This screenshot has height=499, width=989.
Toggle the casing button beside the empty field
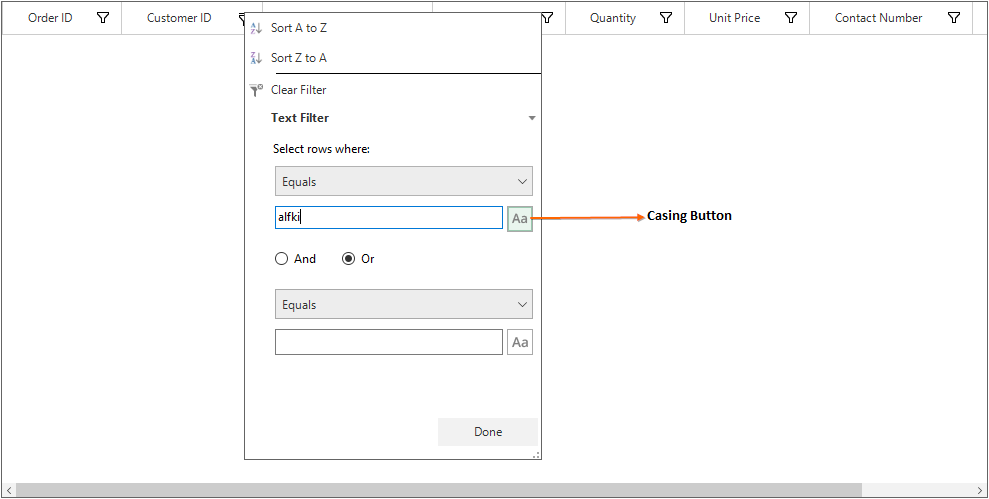(520, 342)
